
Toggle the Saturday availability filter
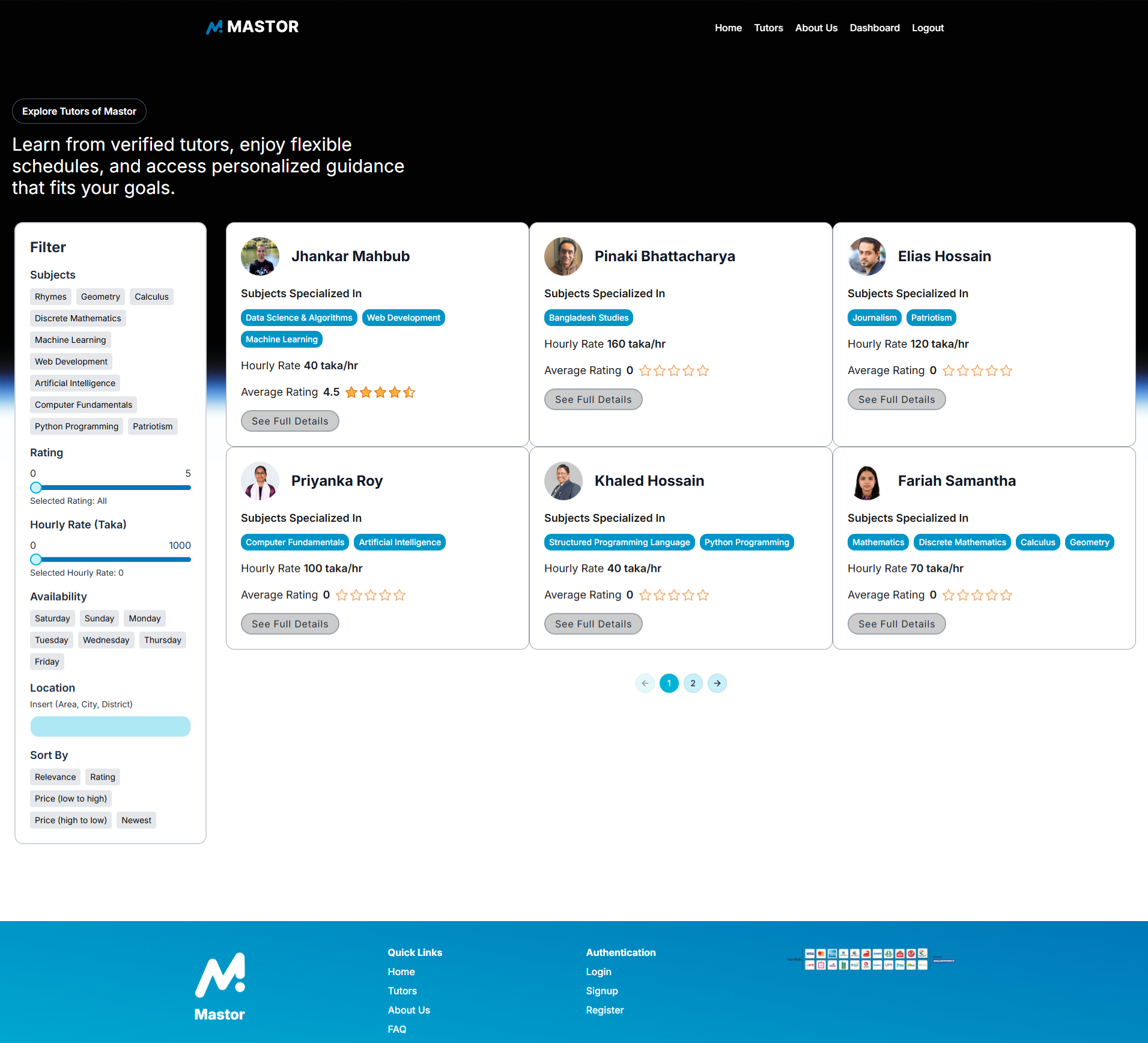point(52,618)
